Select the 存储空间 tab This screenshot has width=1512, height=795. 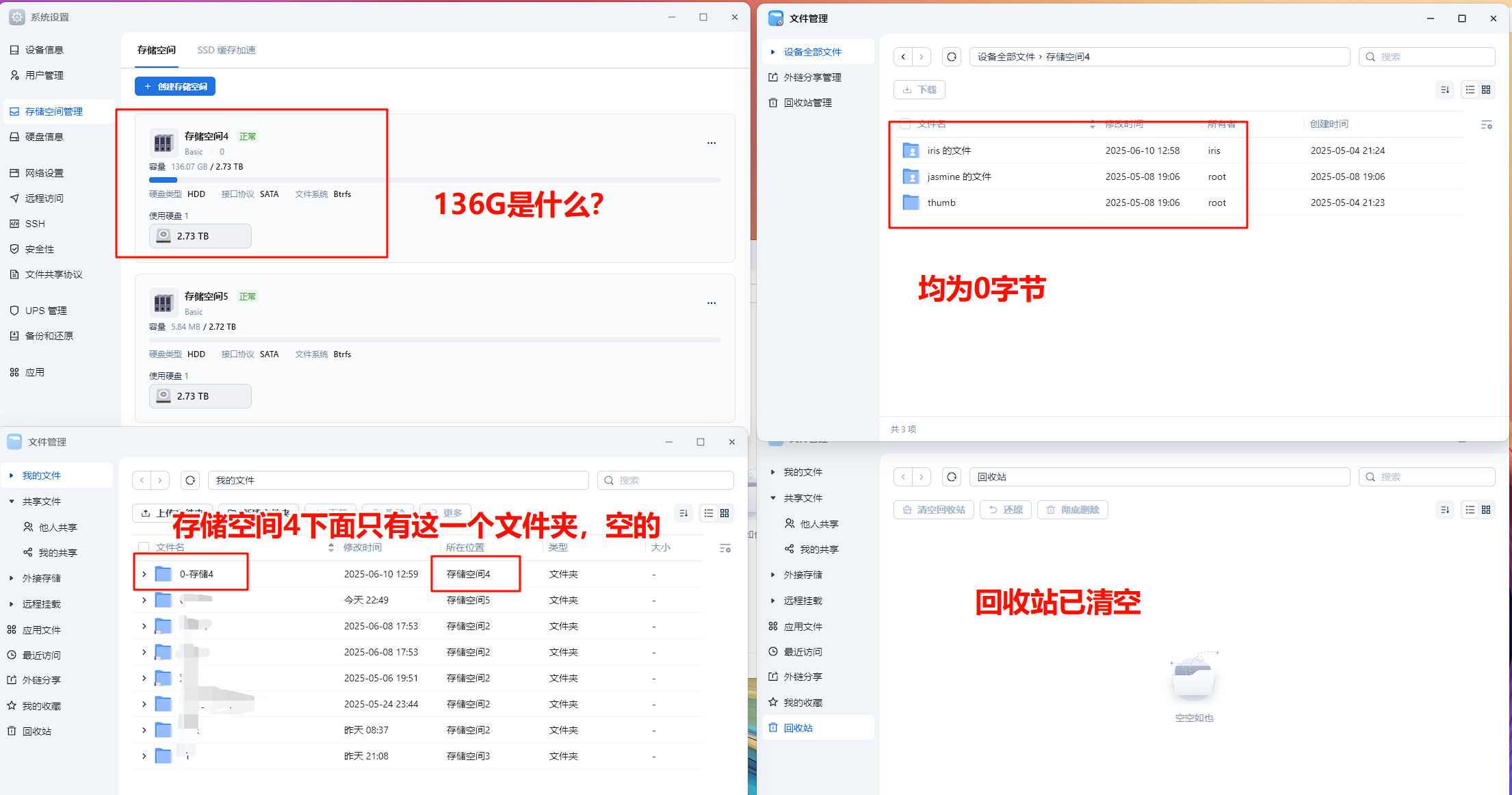[157, 50]
